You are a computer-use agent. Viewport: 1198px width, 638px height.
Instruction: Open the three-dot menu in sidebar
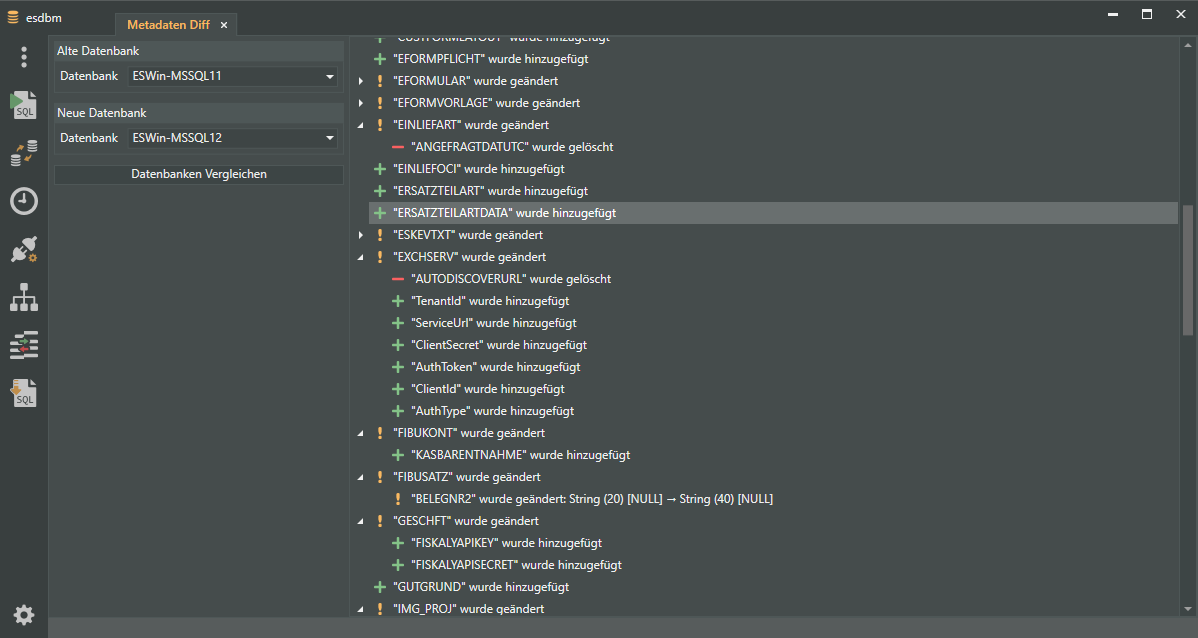(24, 57)
